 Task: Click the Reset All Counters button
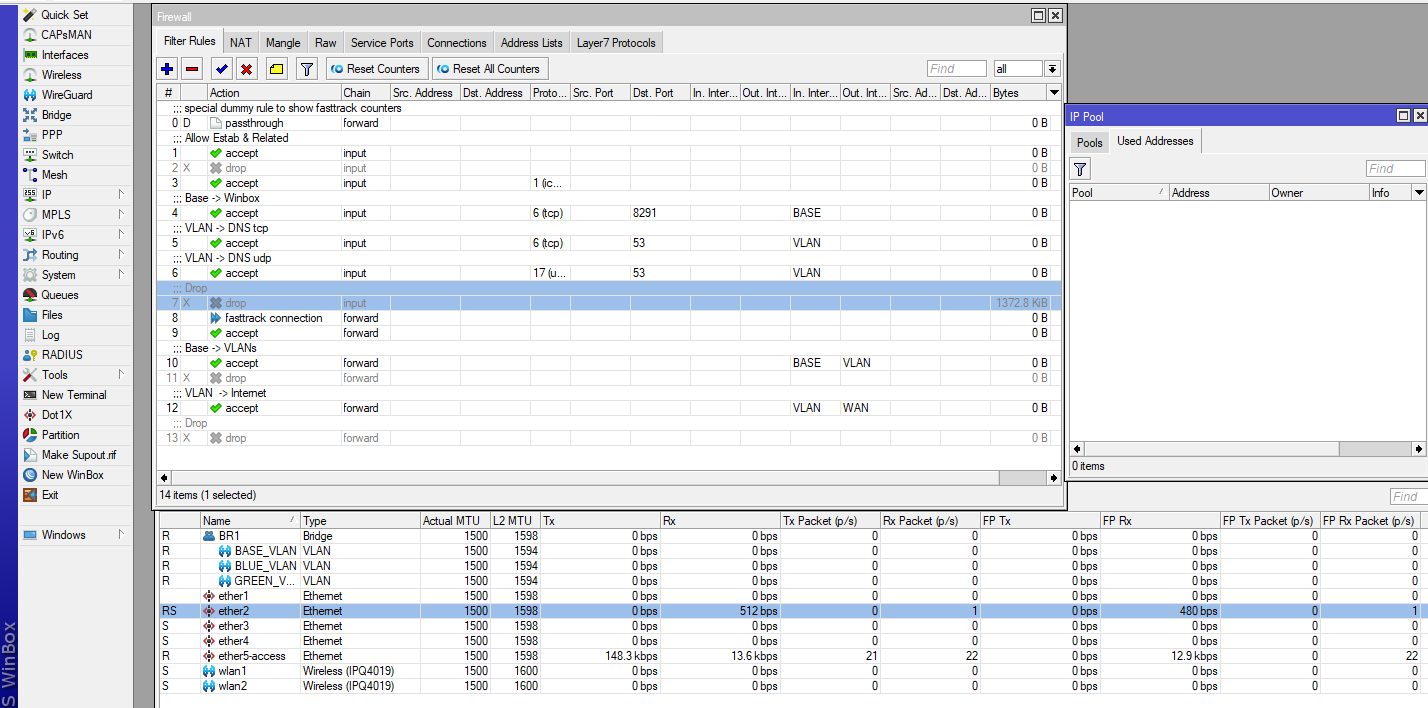488,69
